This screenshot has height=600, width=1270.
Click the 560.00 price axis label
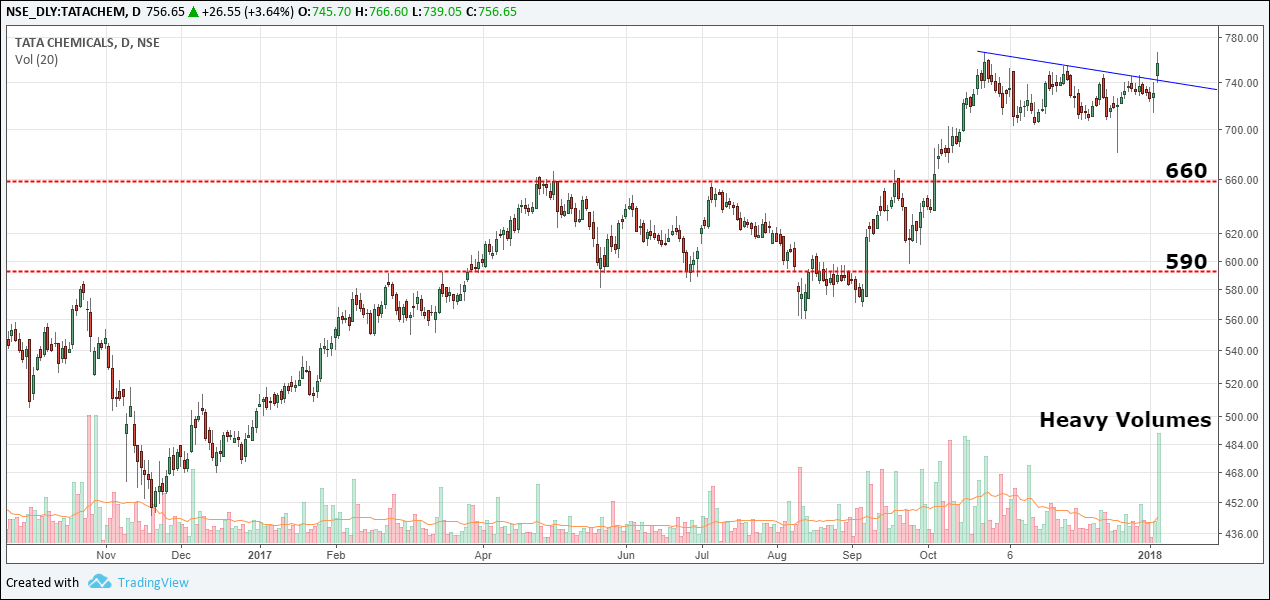1242,320
